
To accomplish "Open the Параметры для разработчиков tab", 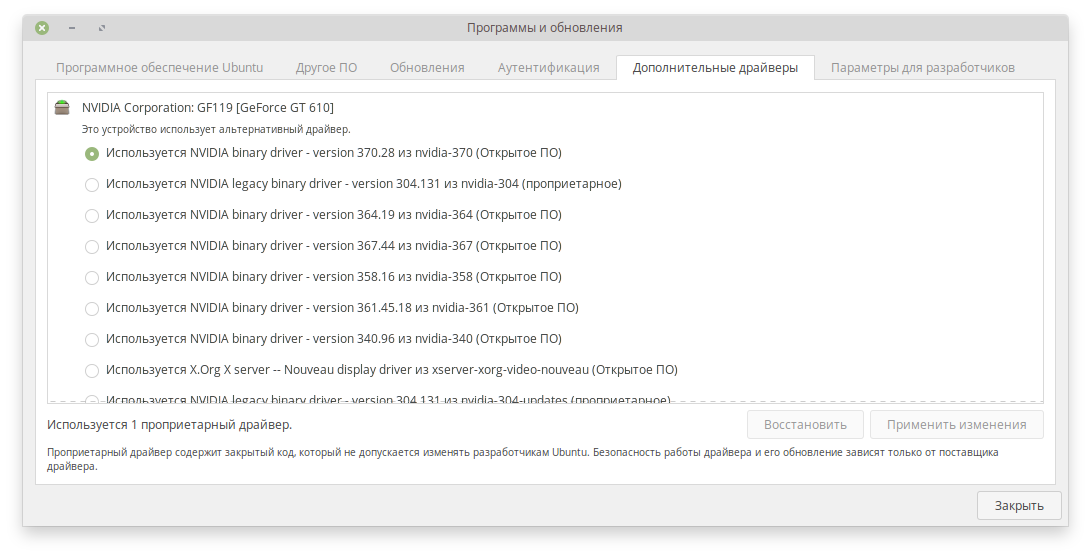I will [x=923, y=67].
